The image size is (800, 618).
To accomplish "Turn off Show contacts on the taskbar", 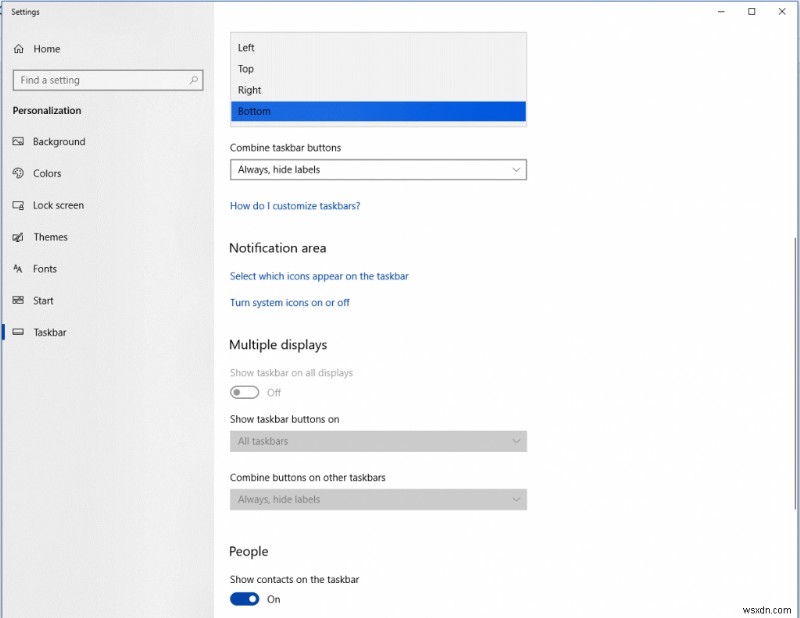I will click(244, 599).
